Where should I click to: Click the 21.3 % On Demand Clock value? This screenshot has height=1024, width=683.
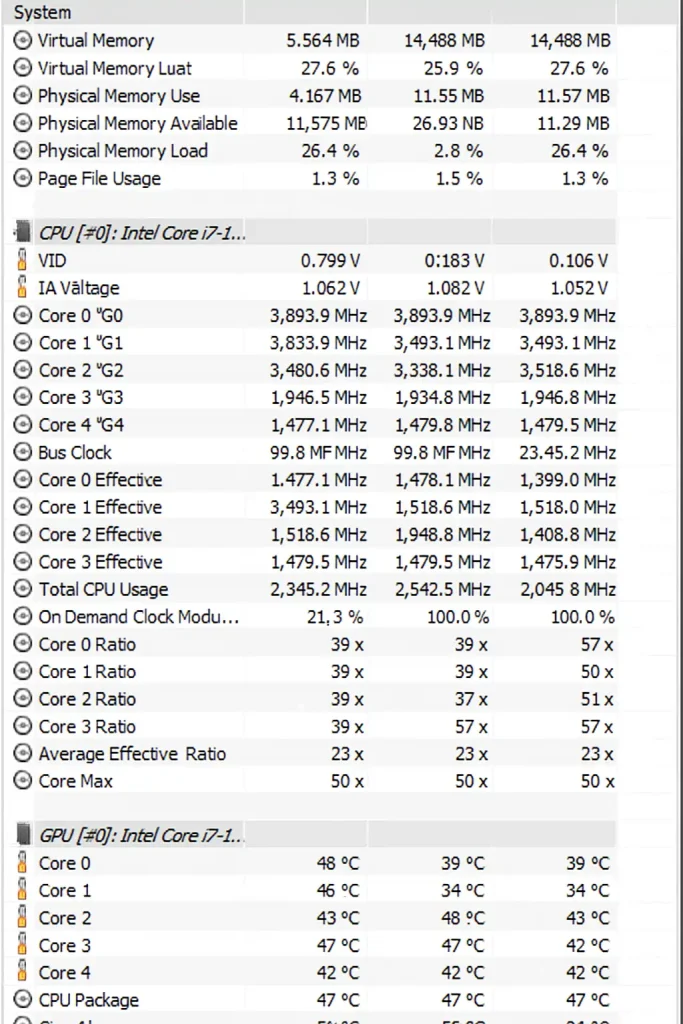[334, 617]
